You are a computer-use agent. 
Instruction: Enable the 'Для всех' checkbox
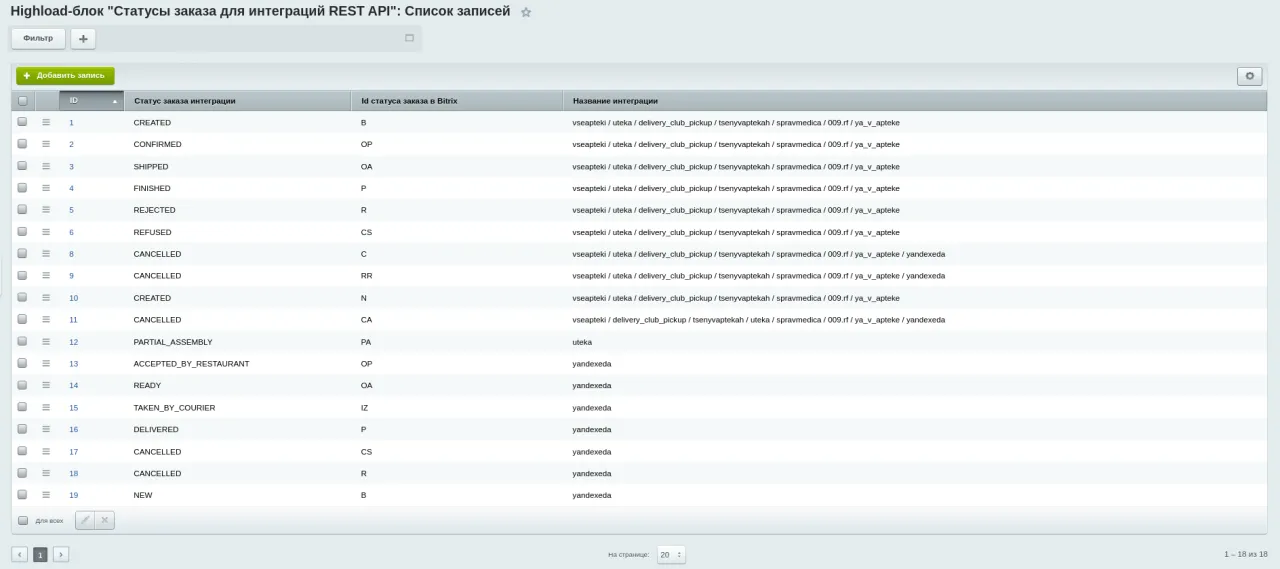(23, 520)
